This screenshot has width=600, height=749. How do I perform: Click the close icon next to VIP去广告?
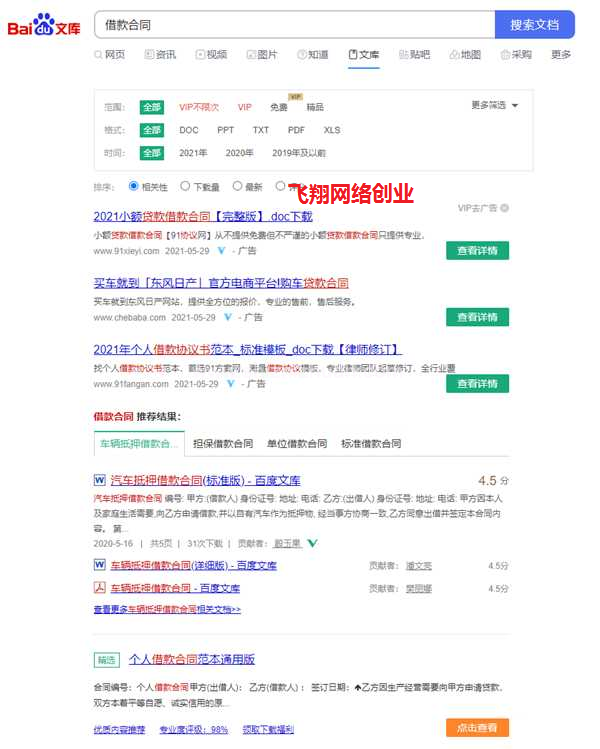(x=505, y=208)
